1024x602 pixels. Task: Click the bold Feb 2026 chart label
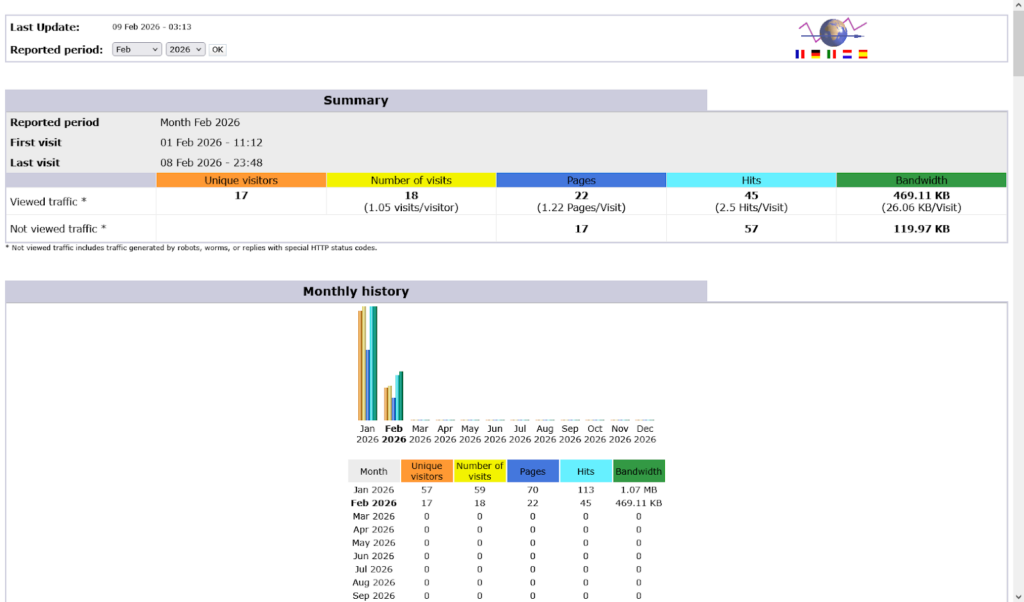pos(394,434)
